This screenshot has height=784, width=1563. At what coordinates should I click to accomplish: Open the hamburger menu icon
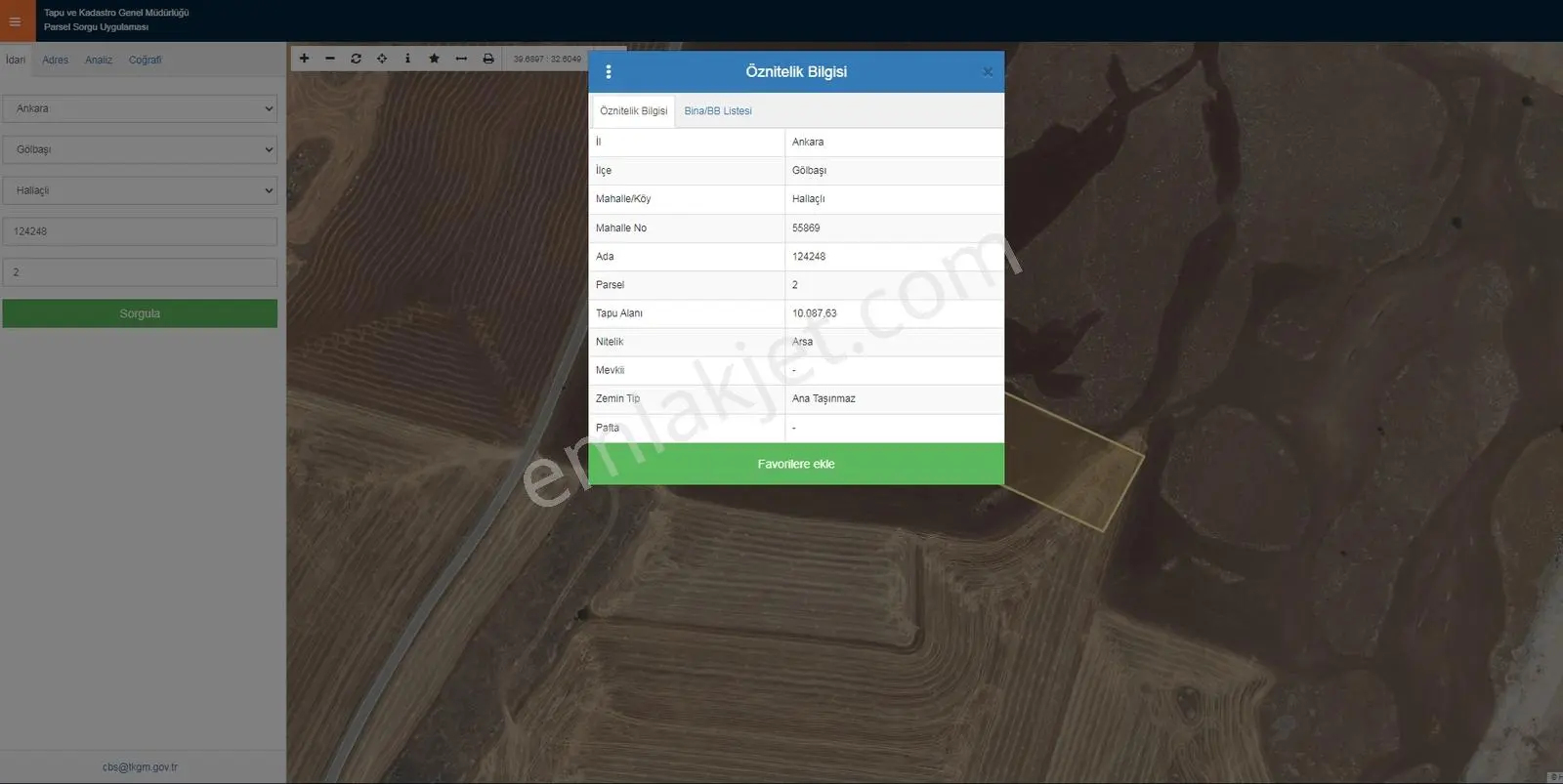coord(16,21)
